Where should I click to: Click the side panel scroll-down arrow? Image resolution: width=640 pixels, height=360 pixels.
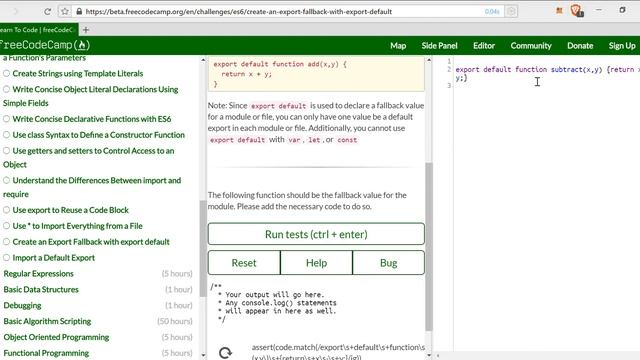click(203, 355)
